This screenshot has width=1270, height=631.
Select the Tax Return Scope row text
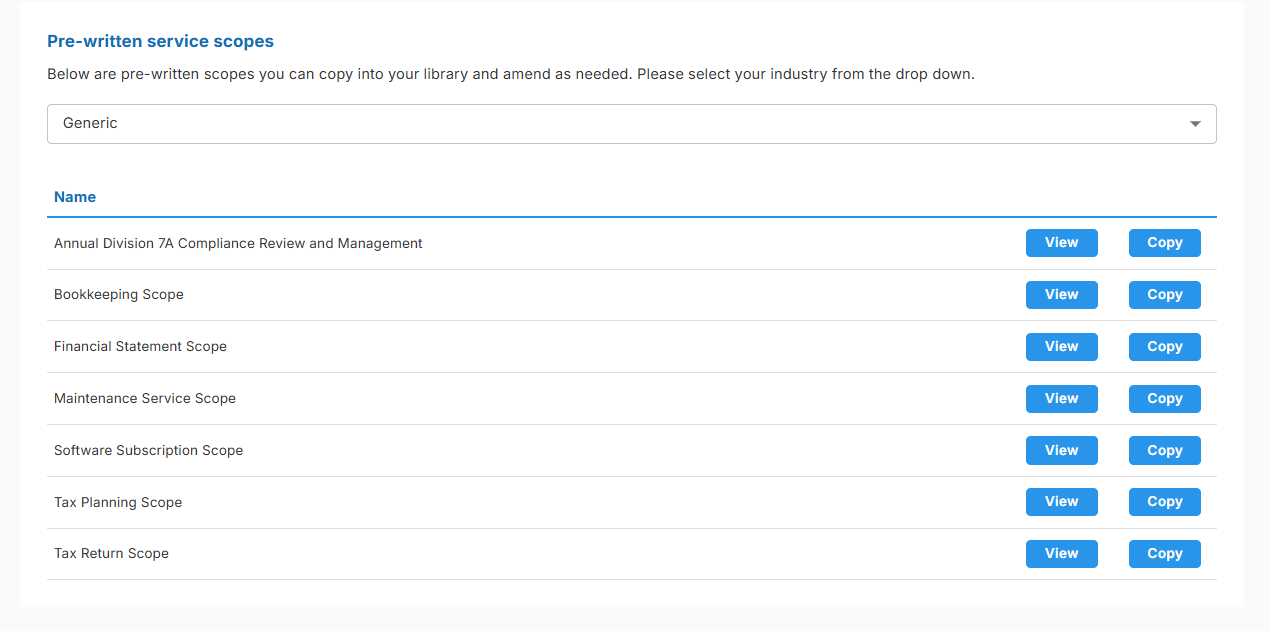[111, 554]
